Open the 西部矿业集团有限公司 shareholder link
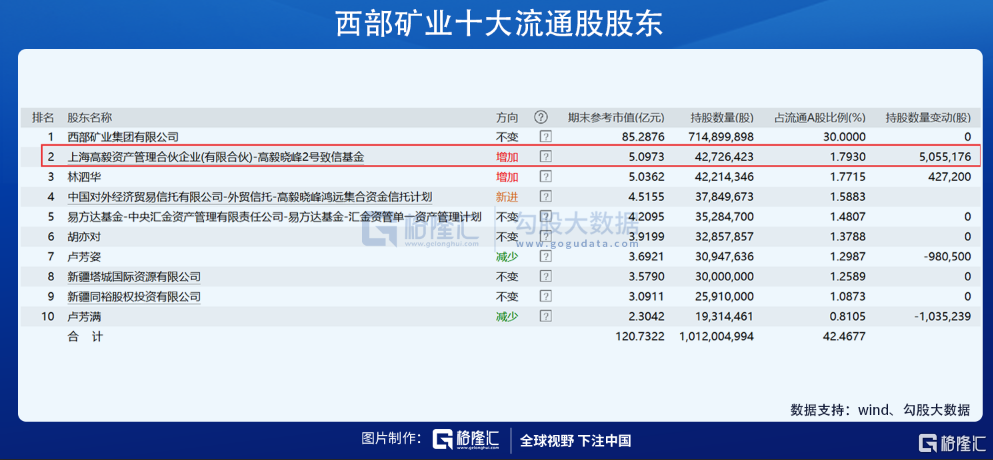 pos(122,136)
